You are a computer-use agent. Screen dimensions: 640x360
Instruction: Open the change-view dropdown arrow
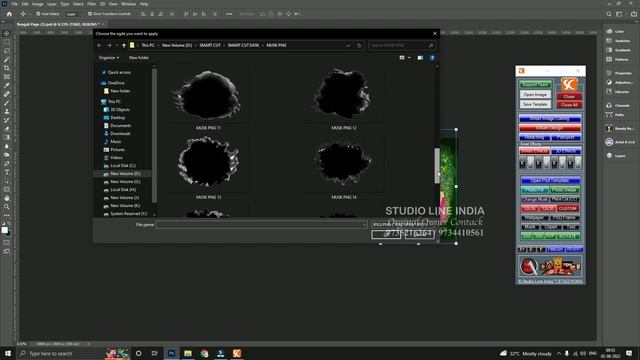(x=409, y=58)
